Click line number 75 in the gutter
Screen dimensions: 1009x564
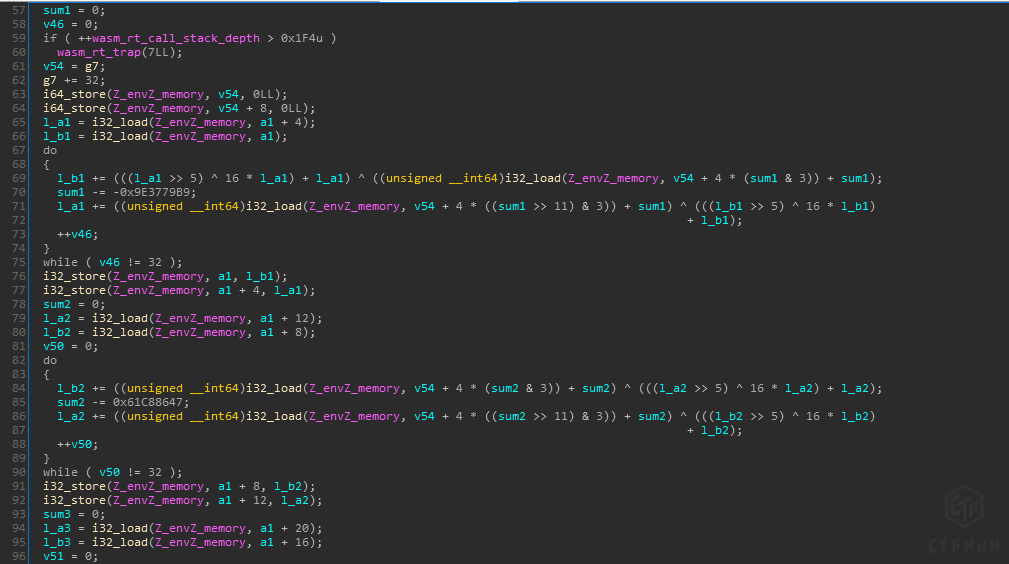tap(19, 262)
